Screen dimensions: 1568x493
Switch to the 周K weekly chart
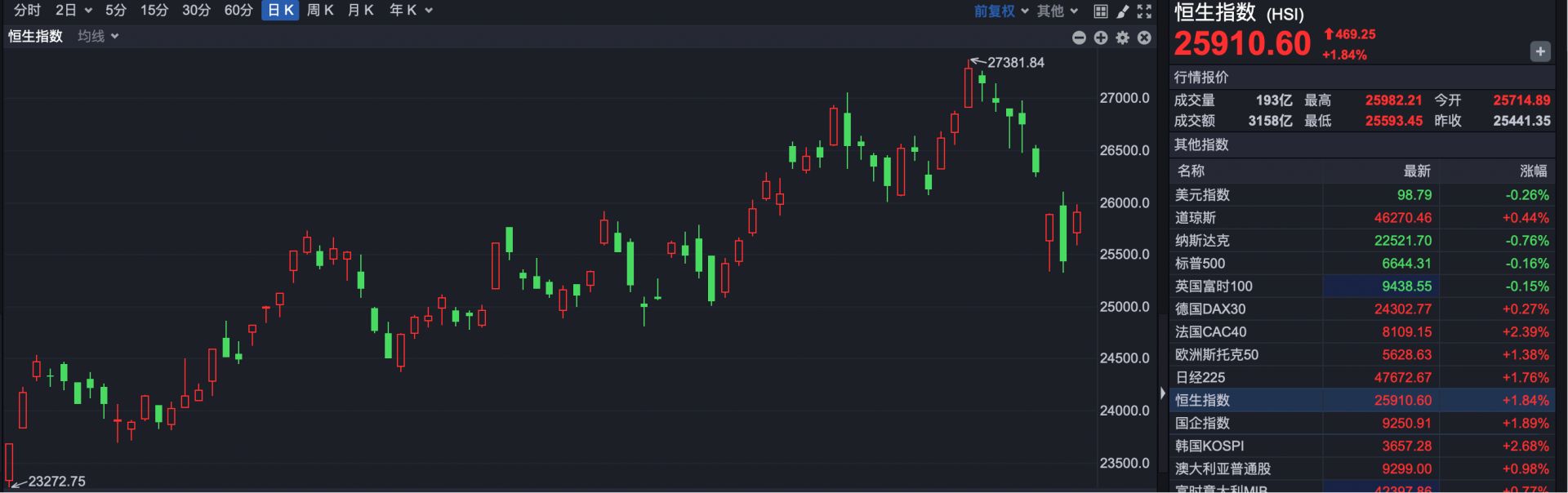pos(320,11)
